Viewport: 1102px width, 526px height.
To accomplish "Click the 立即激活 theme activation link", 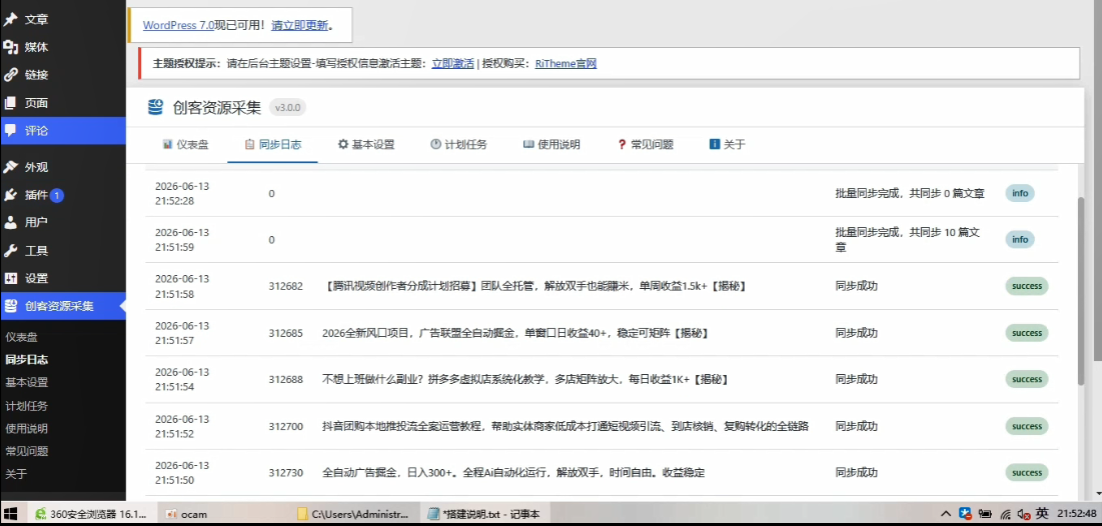I will 453,63.
